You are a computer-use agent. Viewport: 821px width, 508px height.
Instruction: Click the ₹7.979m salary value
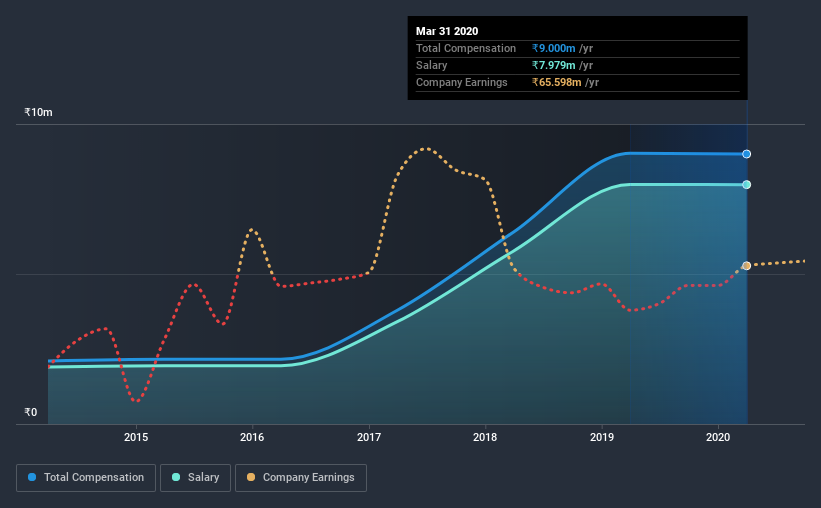coord(553,65)
